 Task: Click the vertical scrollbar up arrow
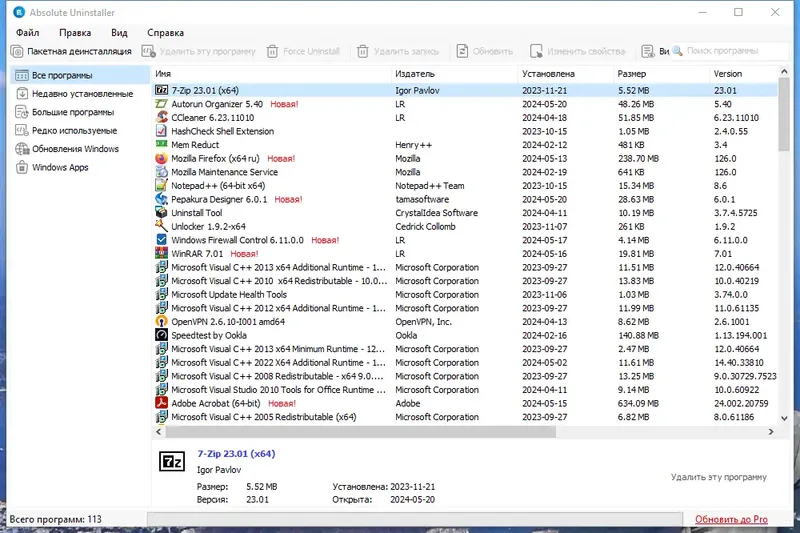tap(784, 72)
